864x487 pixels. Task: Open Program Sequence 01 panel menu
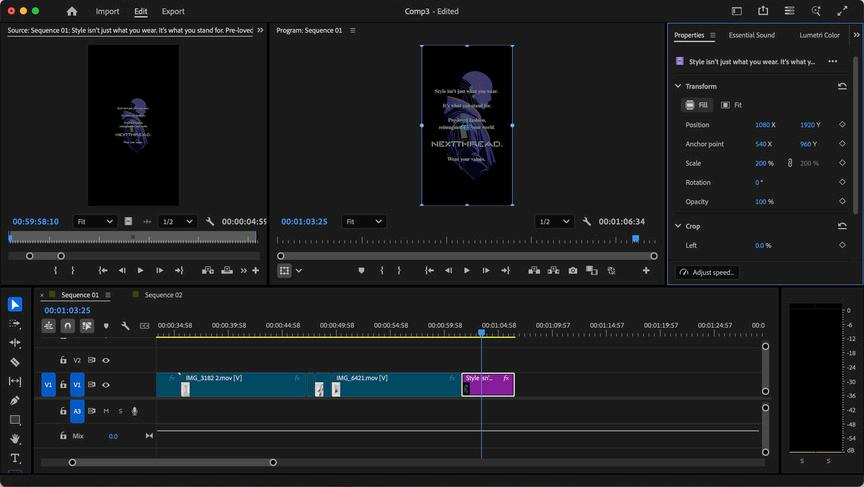(x=353, y=30)
